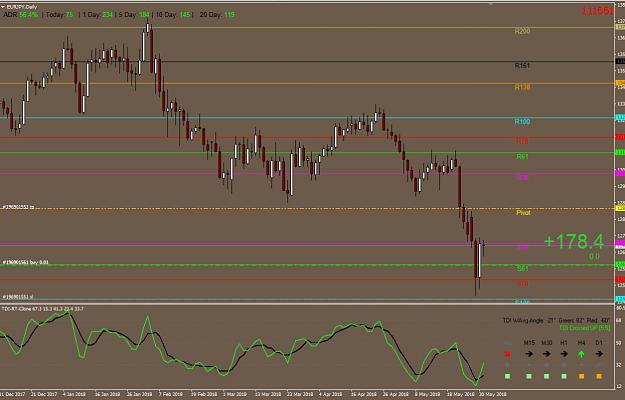Select the M30 timeframe label
This screenshot has height=400, width=625.
(x=546, y=343)
